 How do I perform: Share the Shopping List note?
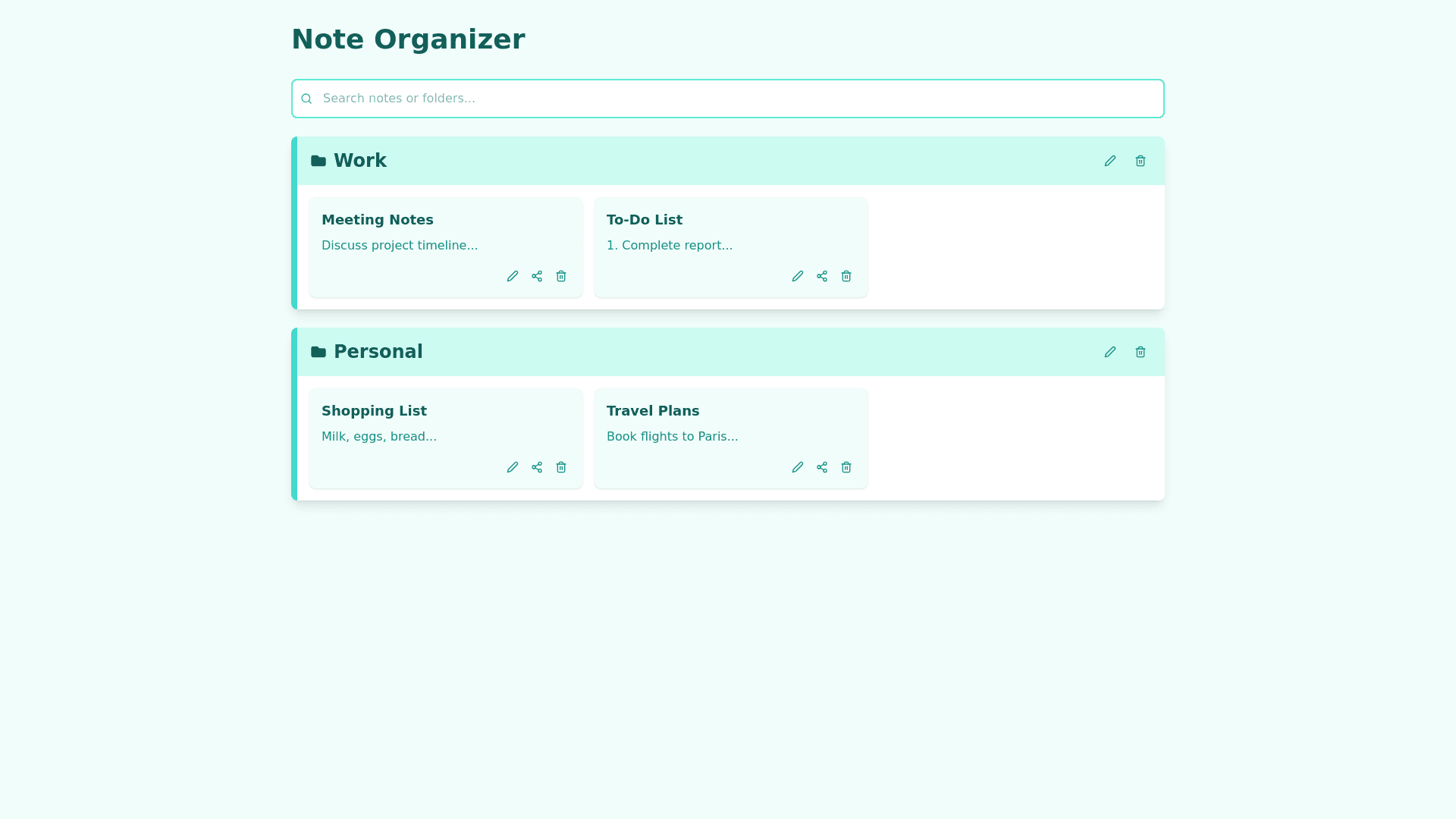click(537, 467)
